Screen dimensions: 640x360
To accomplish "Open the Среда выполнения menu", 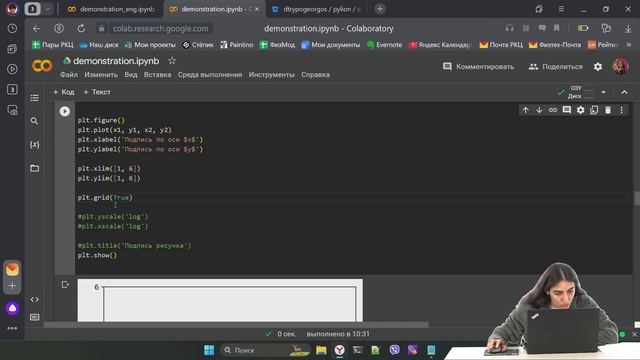I will click(x=210, y=75).
